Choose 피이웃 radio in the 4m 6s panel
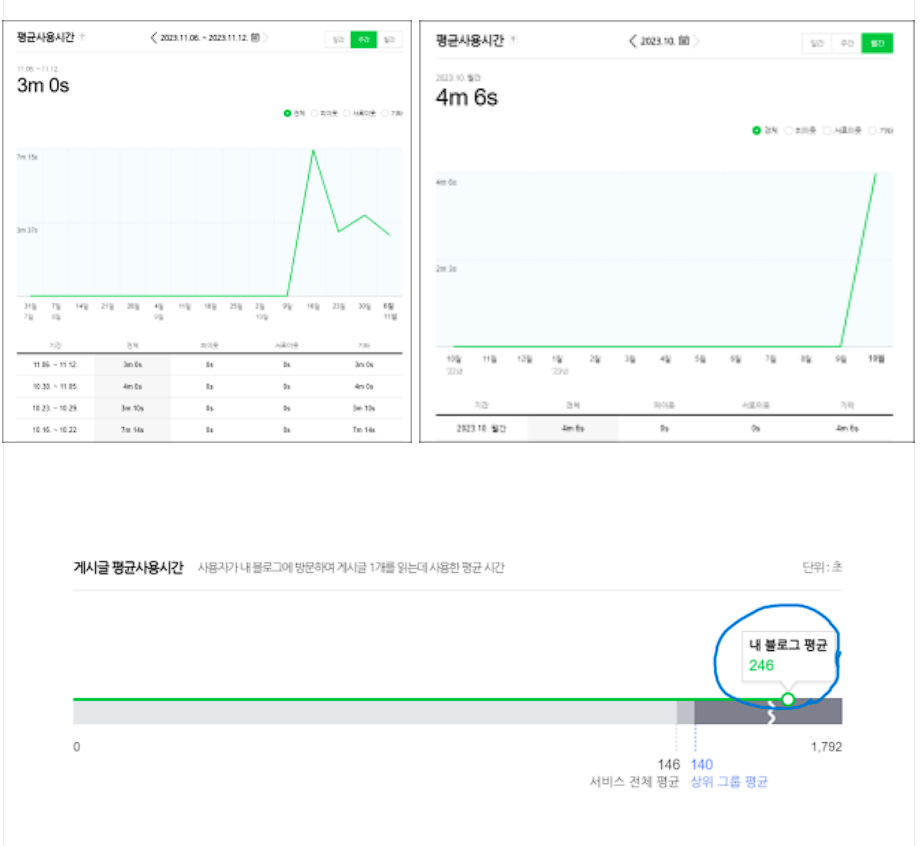This screenshot has width=922, height=846. [x=789, y=131]
